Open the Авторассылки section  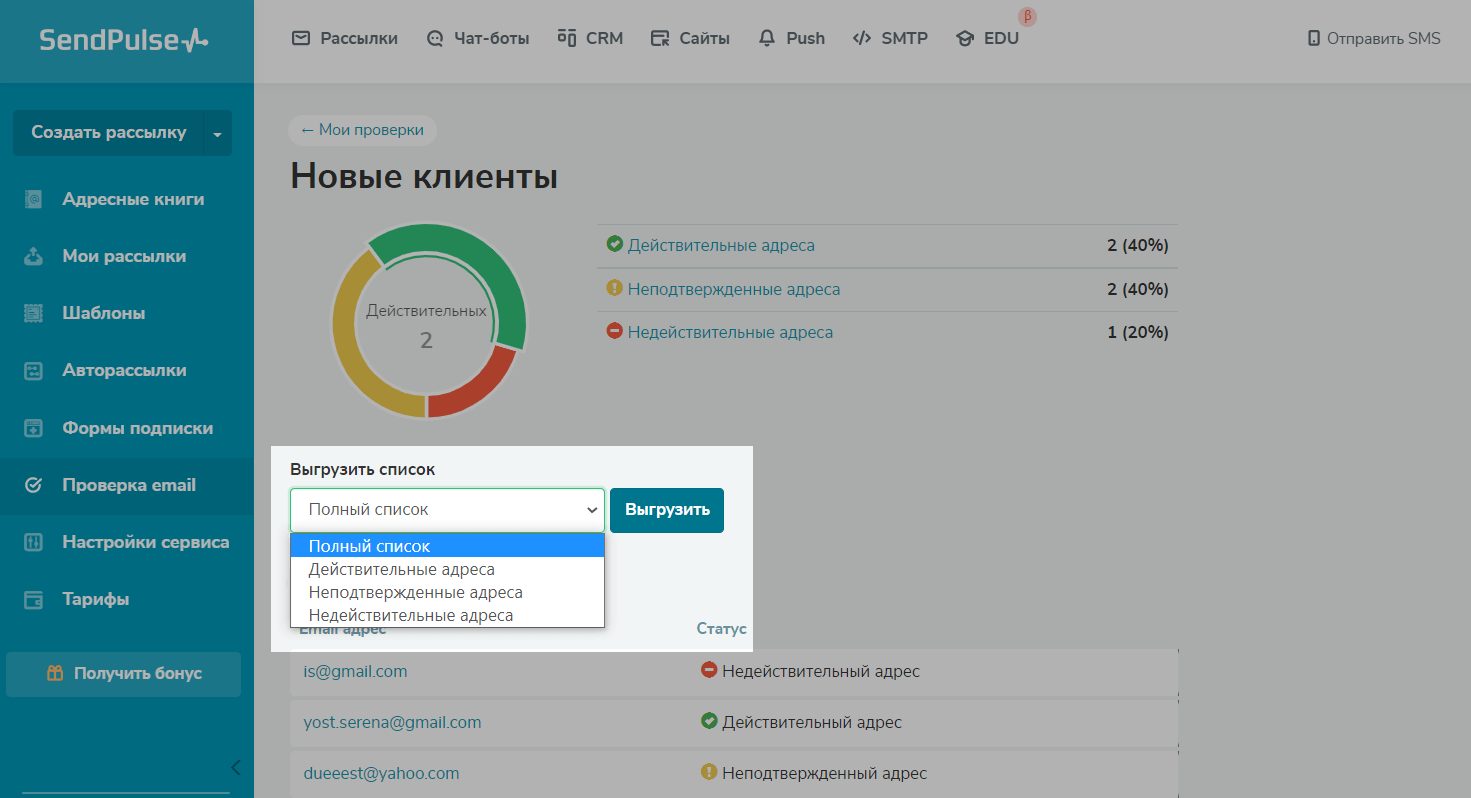click(x=124, y=370)
